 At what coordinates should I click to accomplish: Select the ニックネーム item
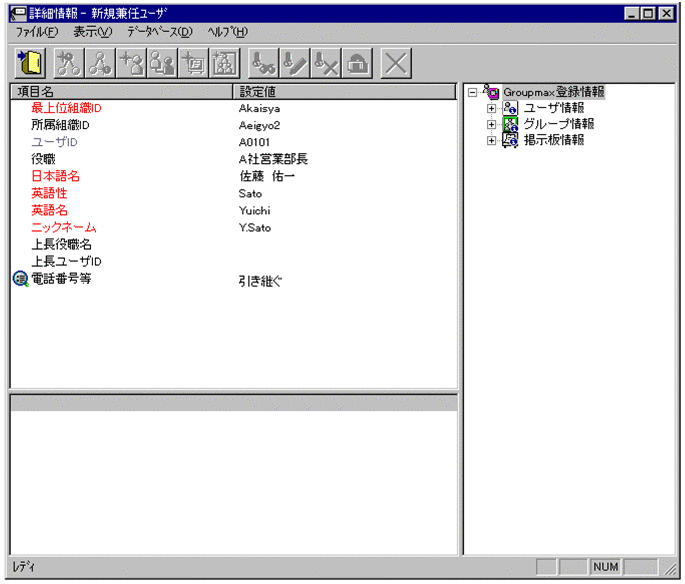63,227
